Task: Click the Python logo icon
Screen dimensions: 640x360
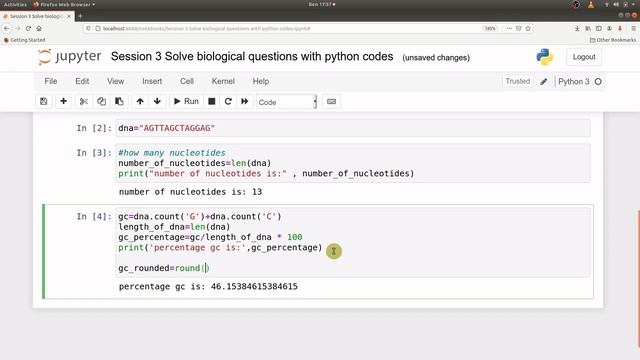Action: click(545, 57)
